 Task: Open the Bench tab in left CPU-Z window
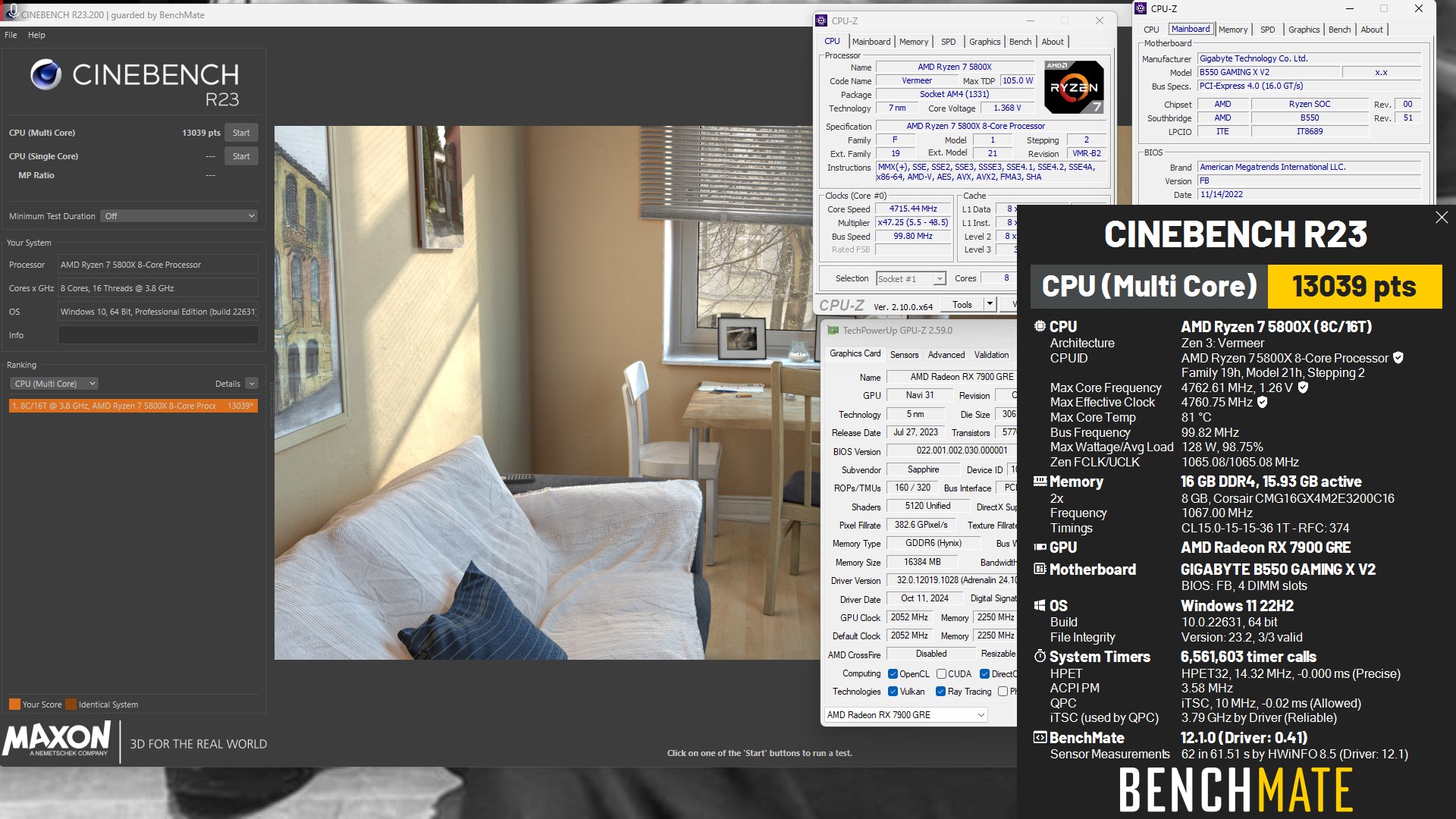(x=1020, y=42)
